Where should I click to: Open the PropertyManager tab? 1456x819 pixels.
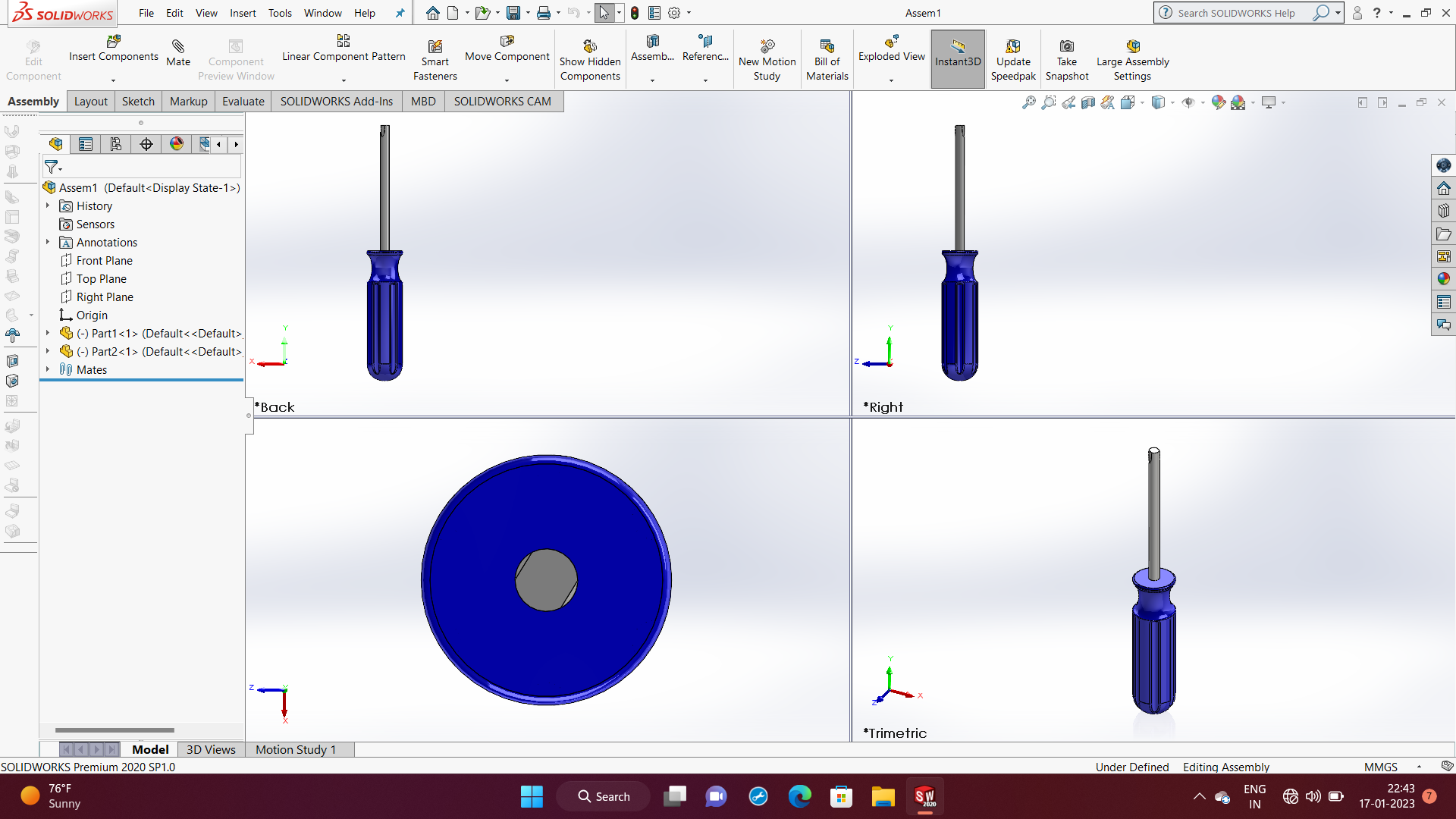[x=86, y=144]
